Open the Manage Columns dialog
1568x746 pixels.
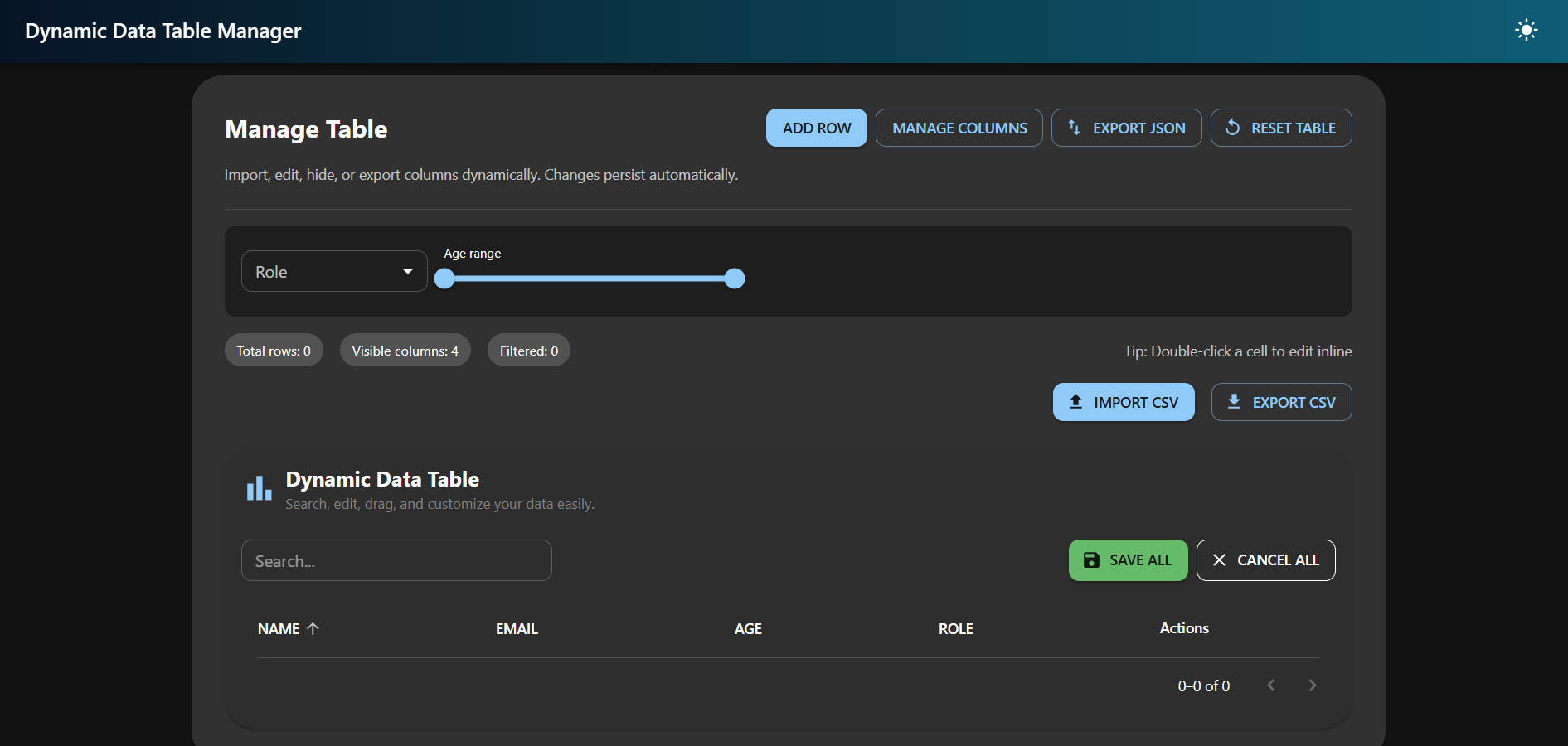(x=959, y=128)
